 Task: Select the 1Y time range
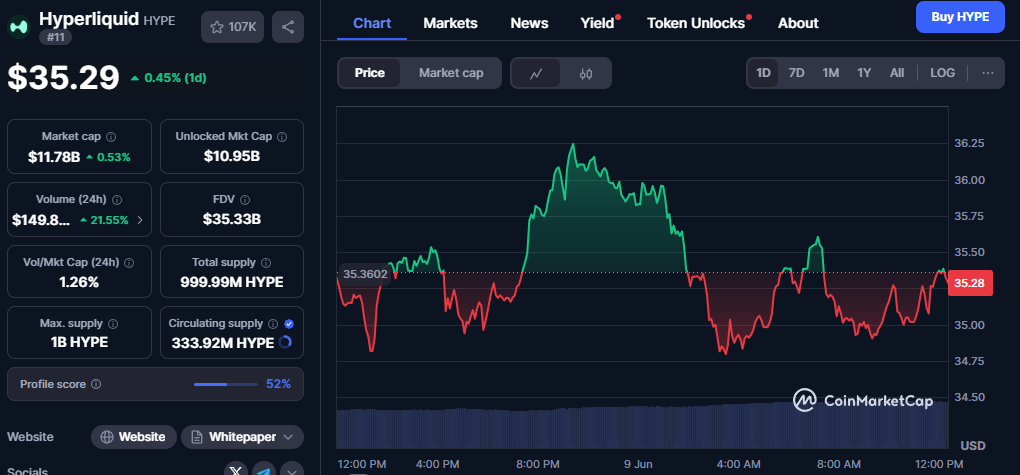click(864, 73)
